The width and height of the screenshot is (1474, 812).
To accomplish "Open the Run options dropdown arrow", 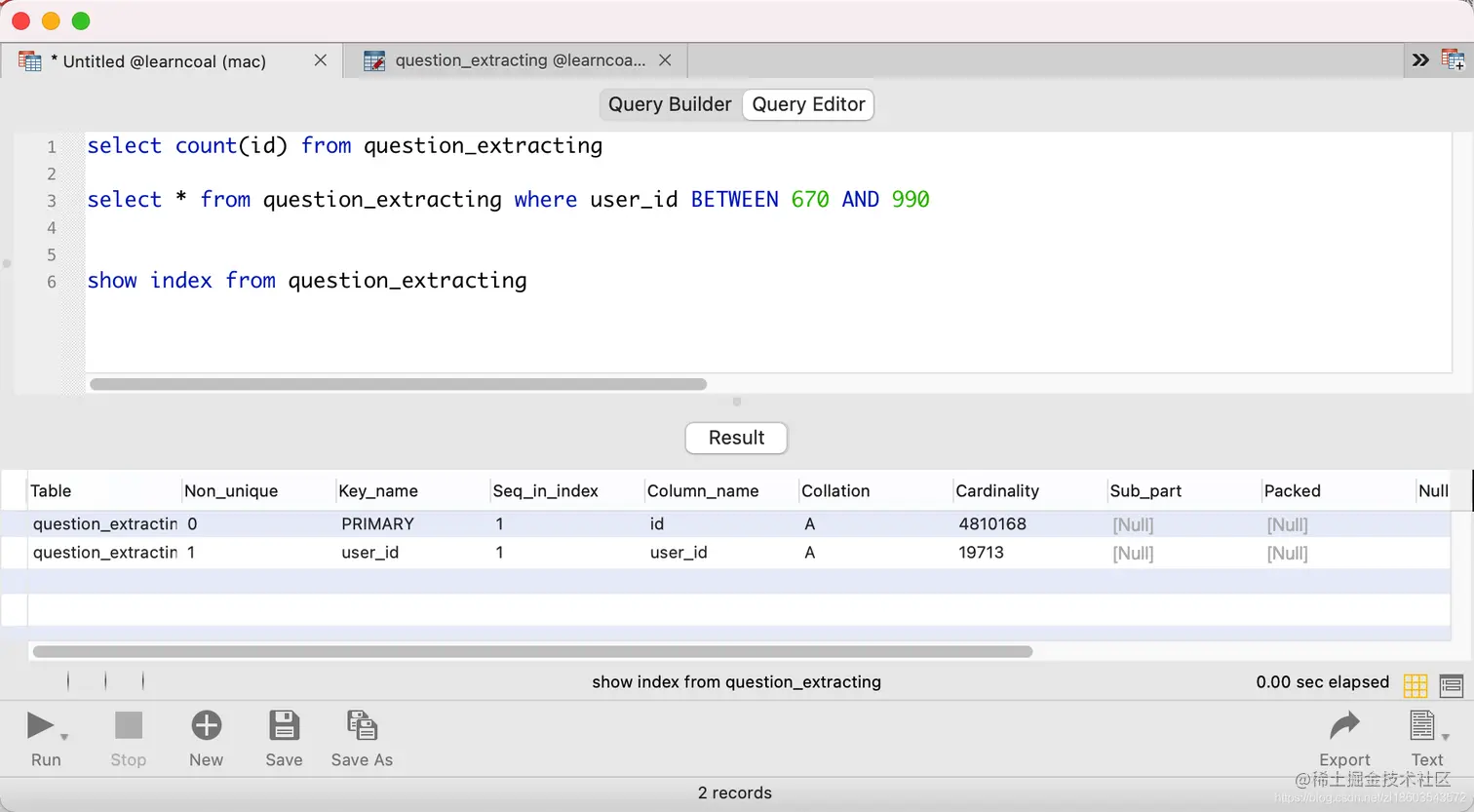I will point(64,737).
